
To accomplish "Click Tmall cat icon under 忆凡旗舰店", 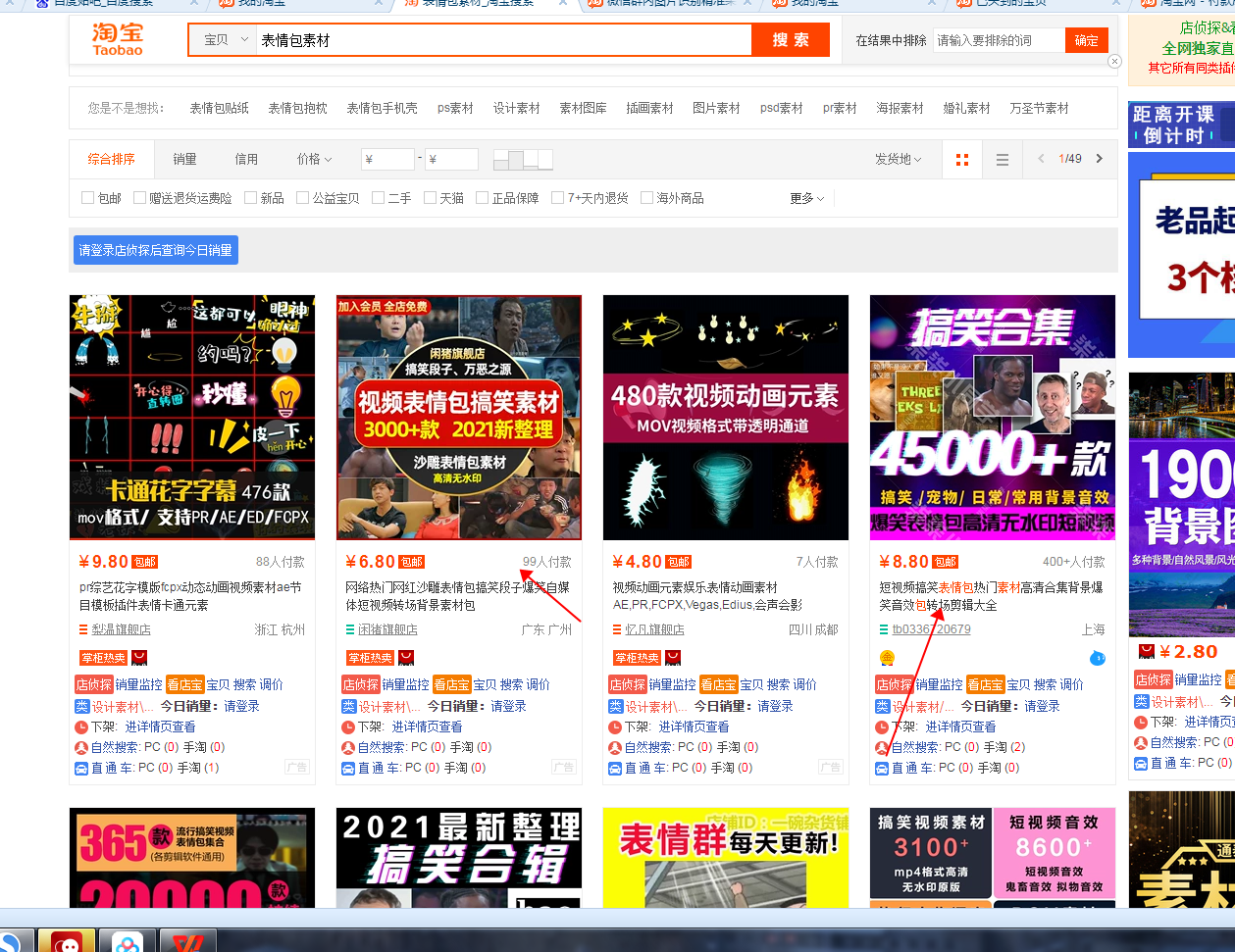I will click(674, 658).
